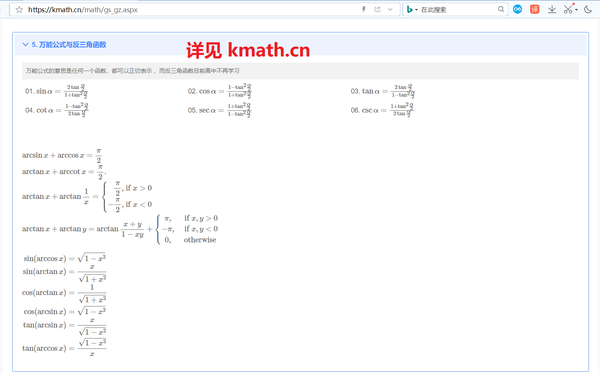This screenshot has width=600, height=374.
Task: Open the Bing search engine selector
Action: pyautogui.click(x=412, y=10)
